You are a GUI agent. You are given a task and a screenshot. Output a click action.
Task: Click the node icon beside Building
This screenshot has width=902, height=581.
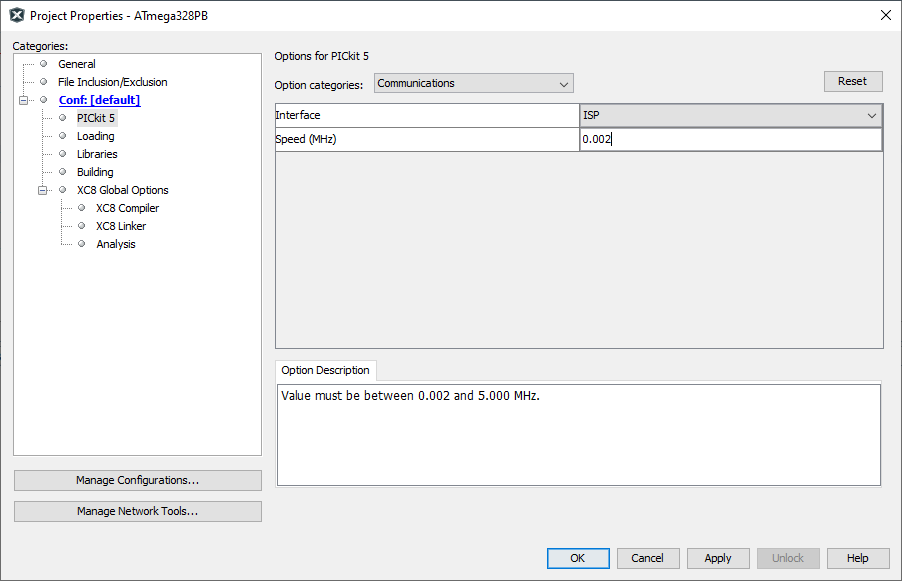62,171
